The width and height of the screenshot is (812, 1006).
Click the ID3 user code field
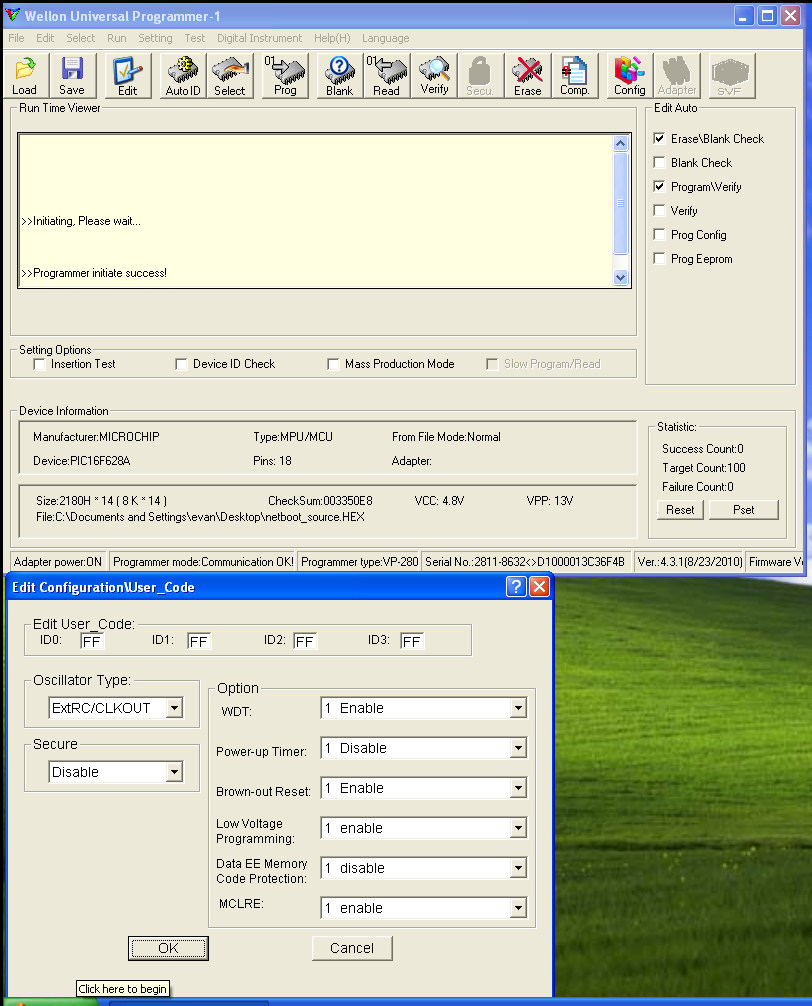click(412, 641)
